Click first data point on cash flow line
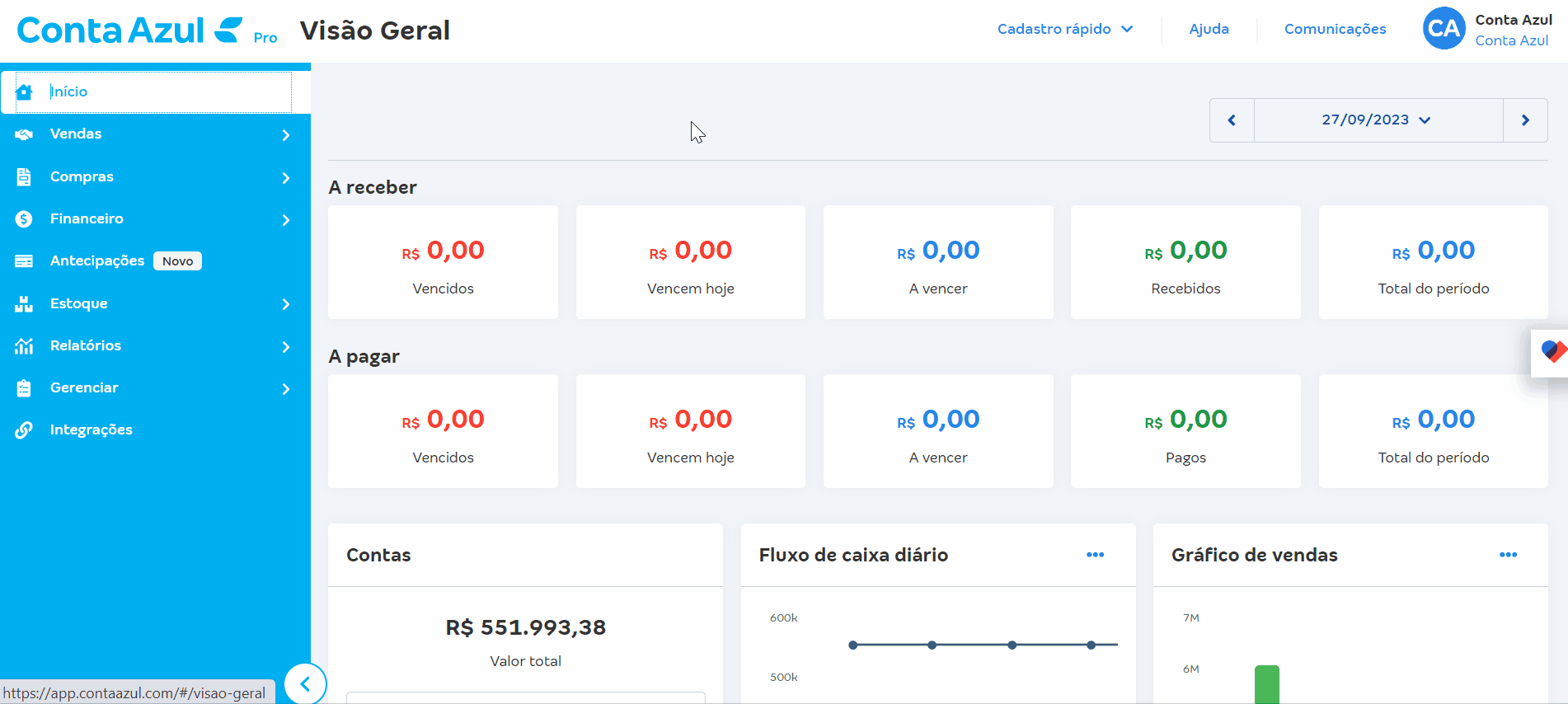 tap(853, 645)
